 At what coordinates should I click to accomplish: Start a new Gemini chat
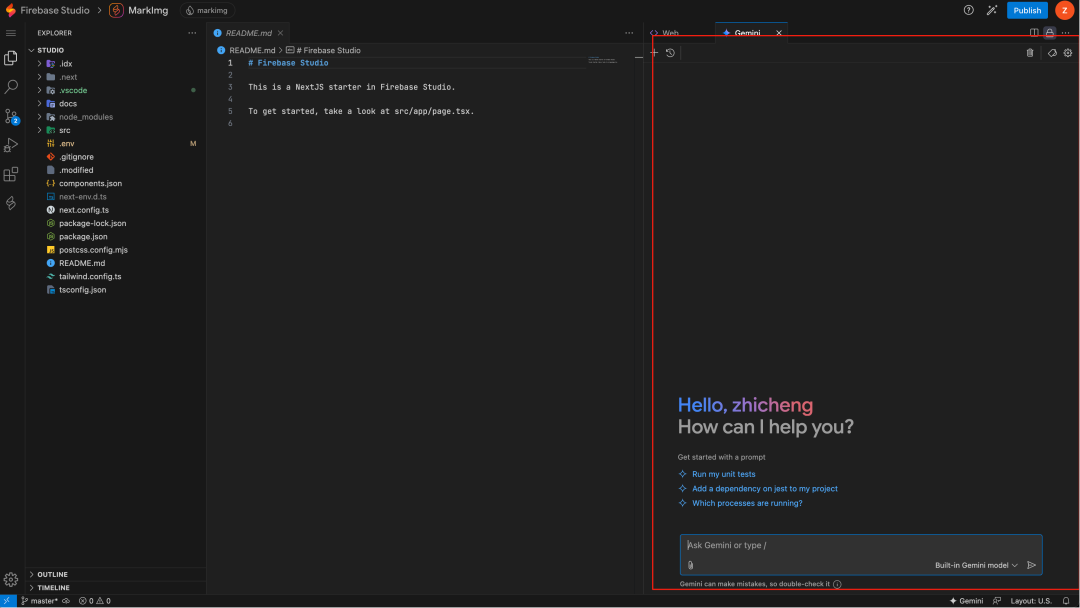pyautogui.click(x=654, y=52)
